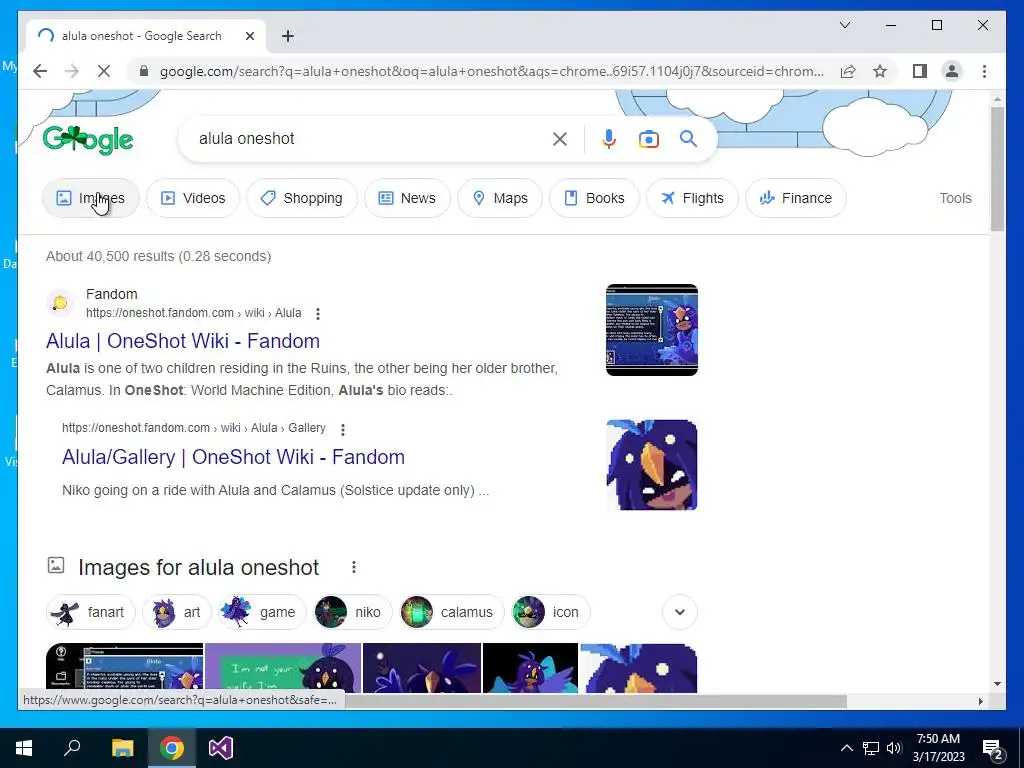Open notification center

point(992,748)
